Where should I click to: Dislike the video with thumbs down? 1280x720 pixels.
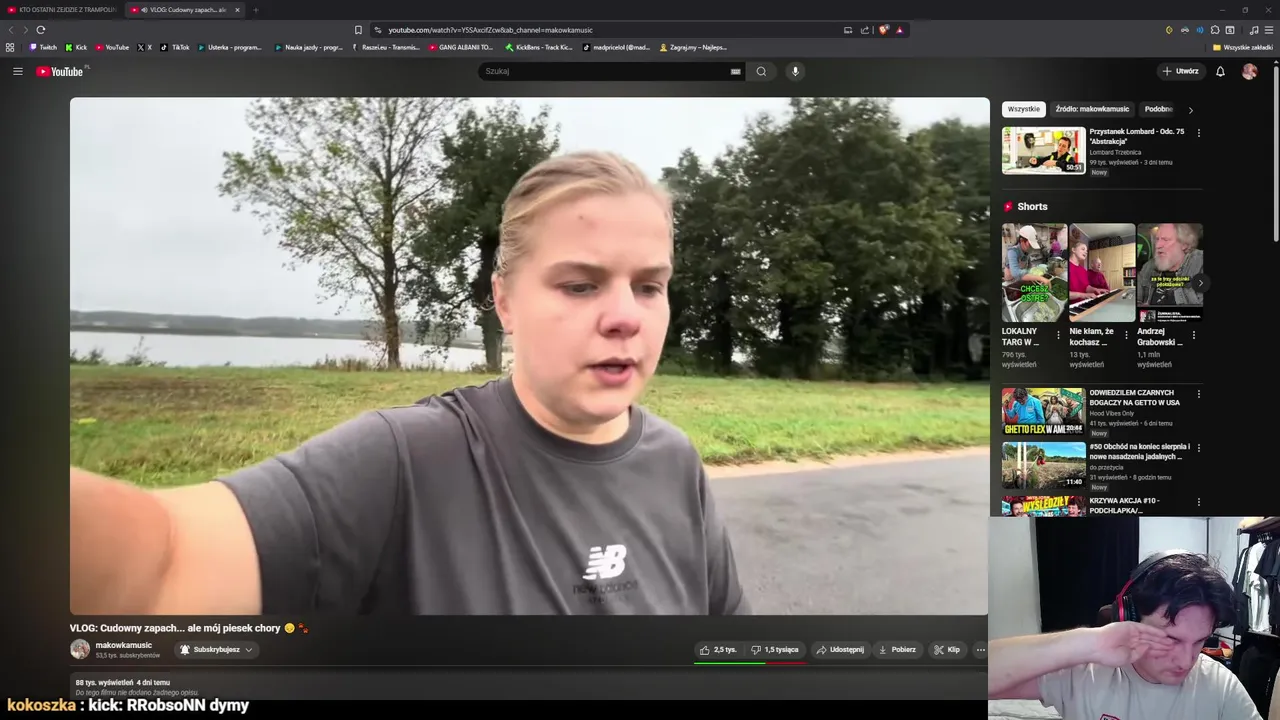click(775, 650)
